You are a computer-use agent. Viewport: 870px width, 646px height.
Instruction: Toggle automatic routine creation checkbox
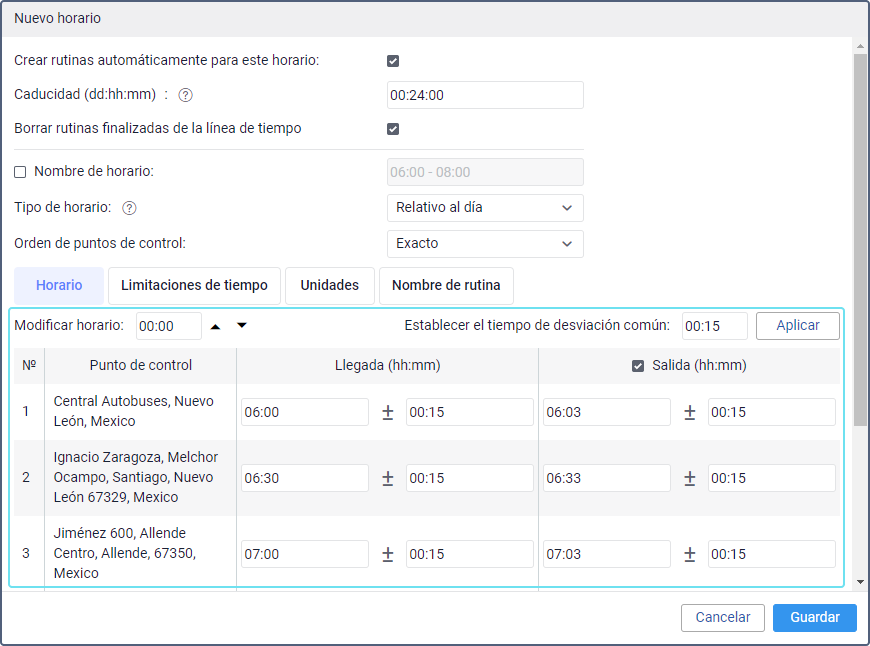coord(393,61)
